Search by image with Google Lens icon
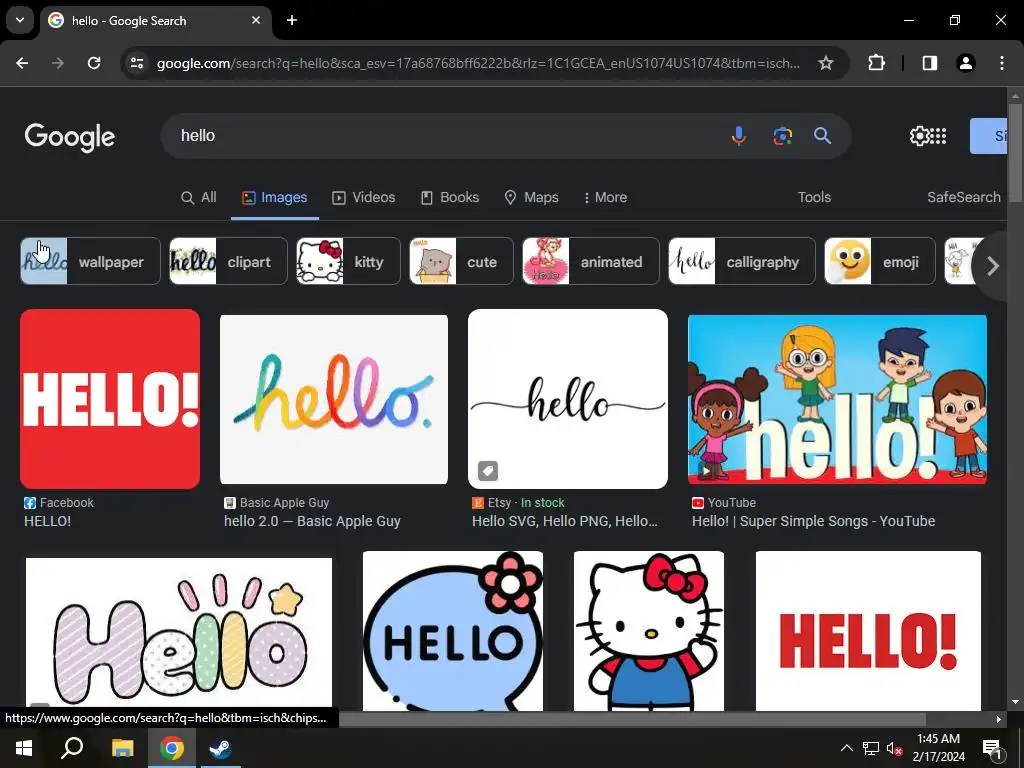The width and height of the screenshot is (1024, 768). (782, 136)
